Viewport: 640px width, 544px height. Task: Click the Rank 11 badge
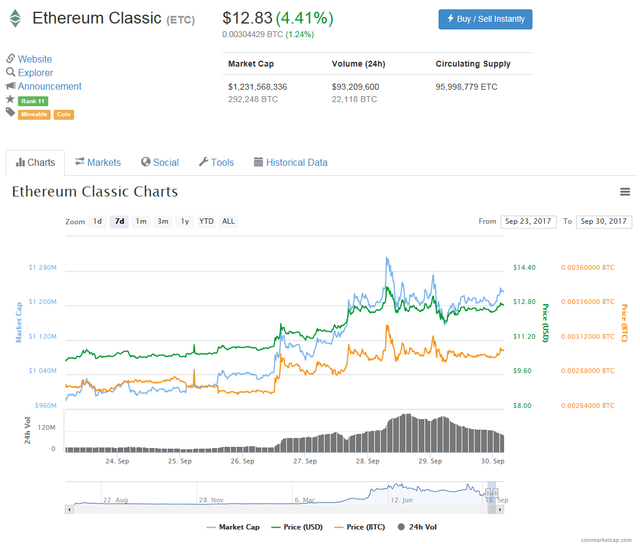[x=33, y=101]
